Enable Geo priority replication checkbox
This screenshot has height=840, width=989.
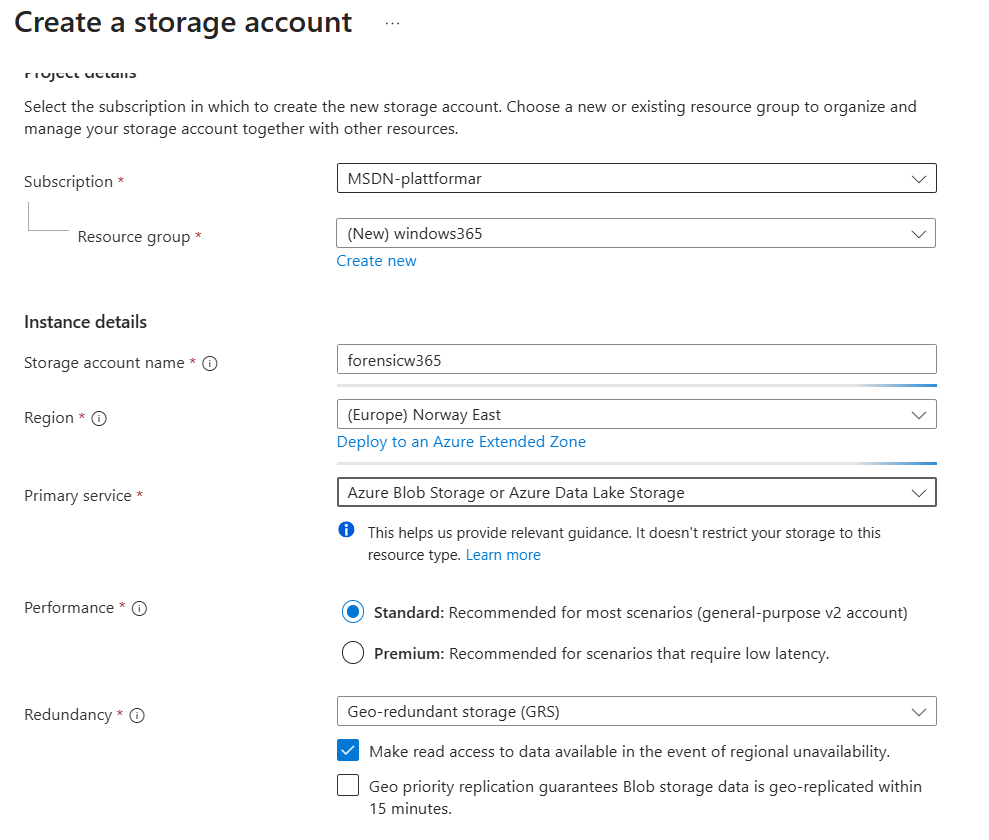pyautogui.click(x=348, y=786)
